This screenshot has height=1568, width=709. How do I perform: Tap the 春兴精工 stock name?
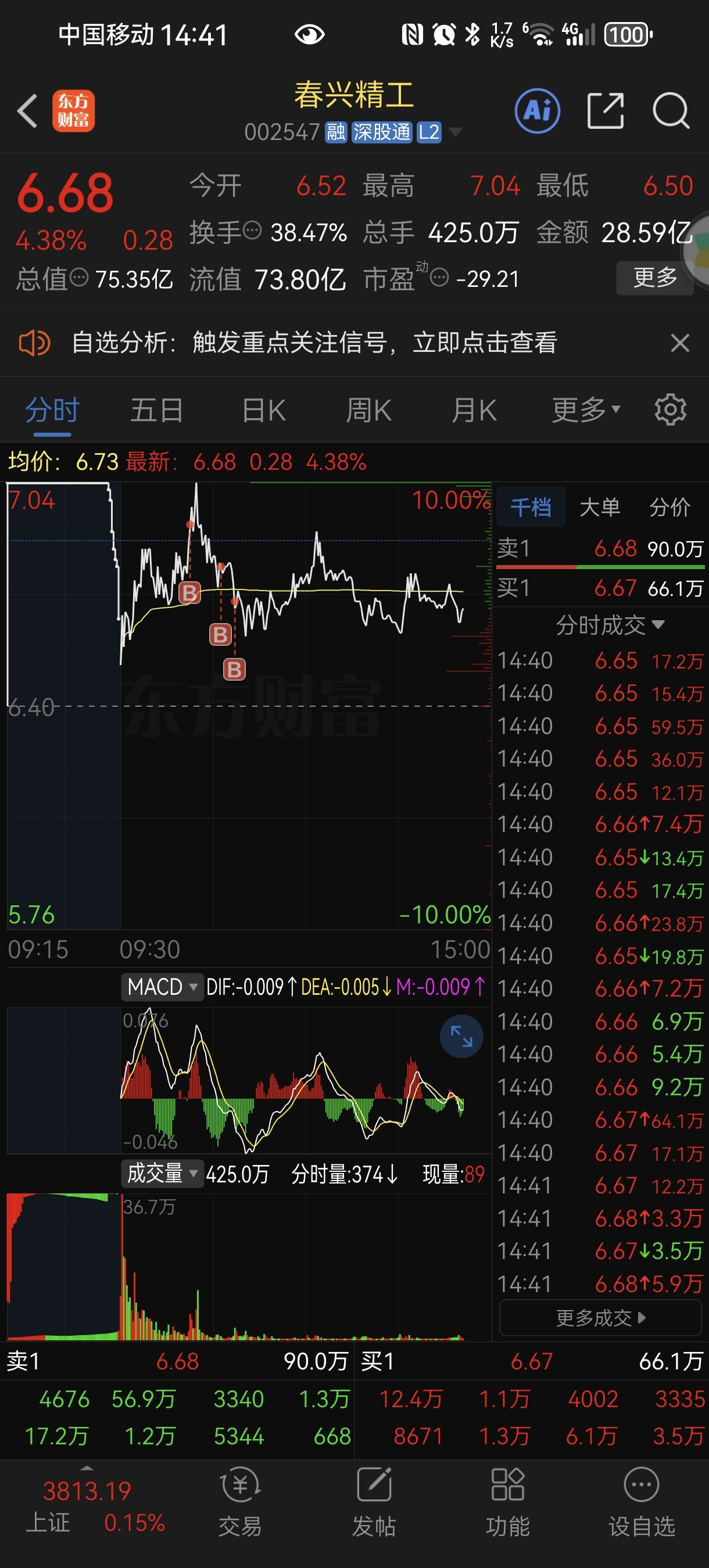point(354,96)
